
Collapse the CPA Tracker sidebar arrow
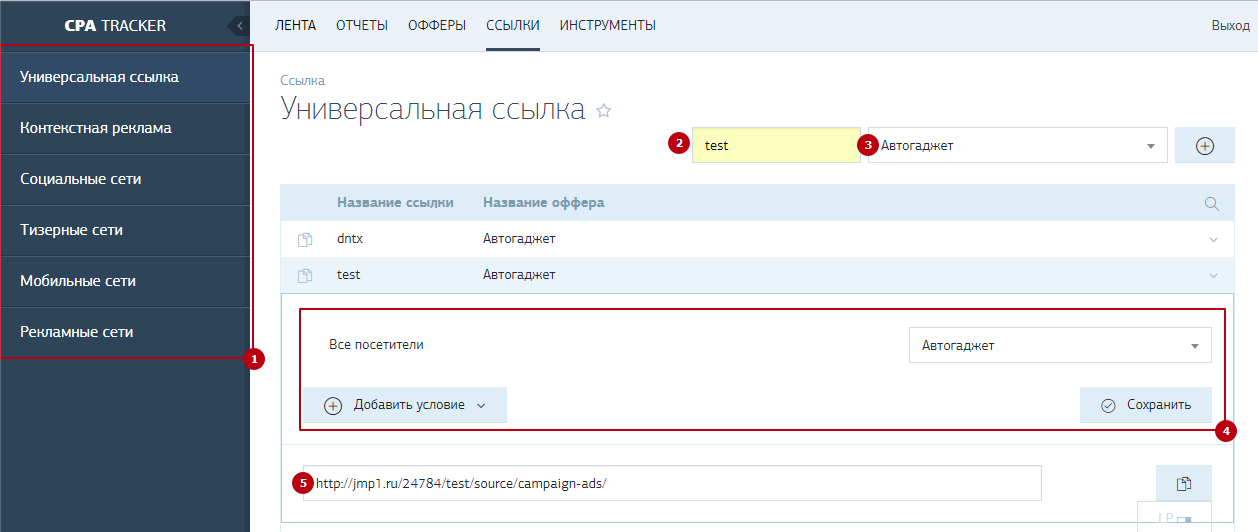[239, 26]
